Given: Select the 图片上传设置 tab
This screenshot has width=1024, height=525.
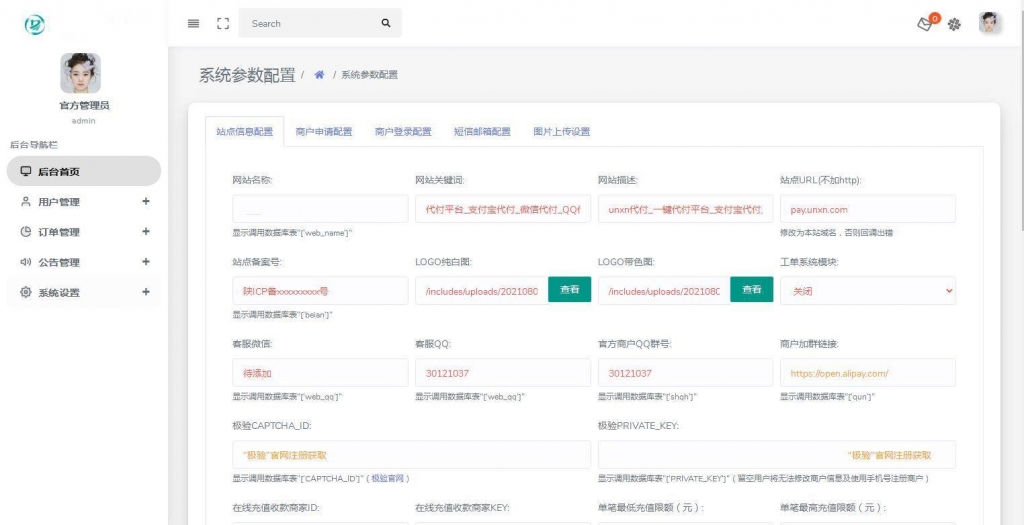Looking at the screenshot, I should point(561,132).
